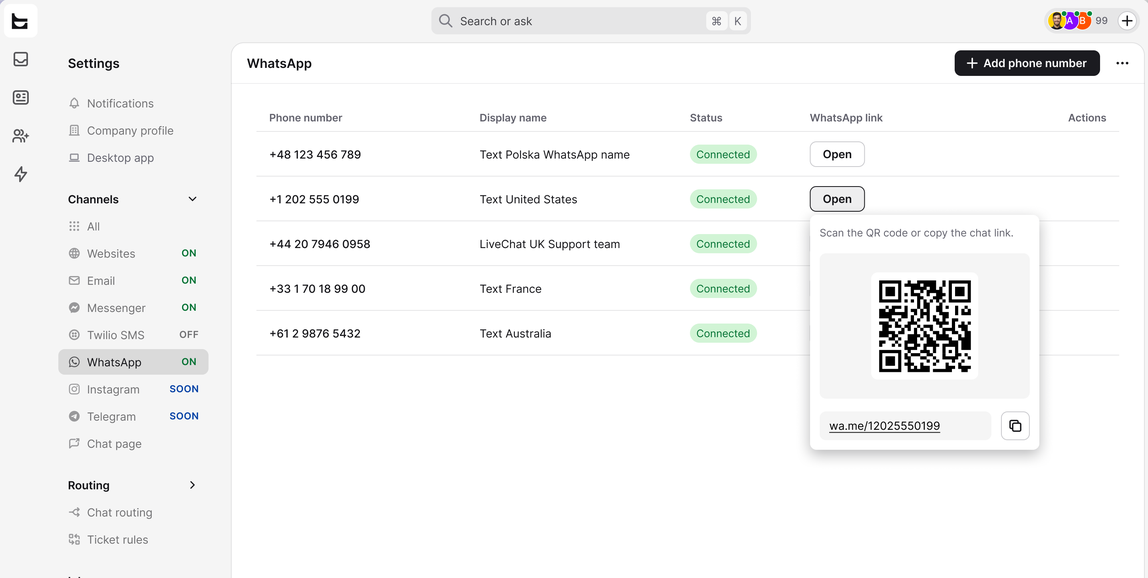Click the OFF label next to Twilio SMS
Viewport: 1148px width, 578px height.
189,335
